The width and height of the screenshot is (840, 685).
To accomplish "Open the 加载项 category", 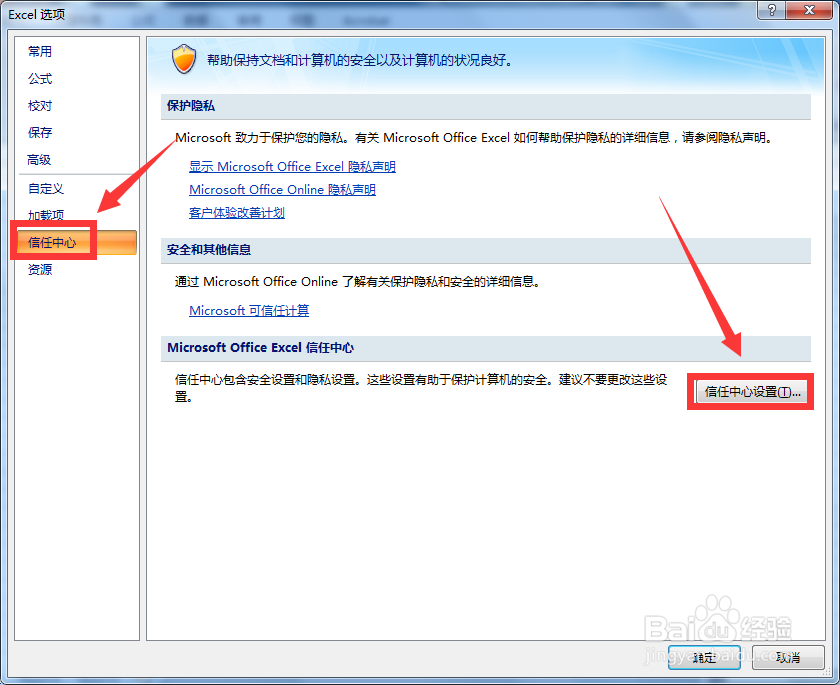I will coord(46,215).
